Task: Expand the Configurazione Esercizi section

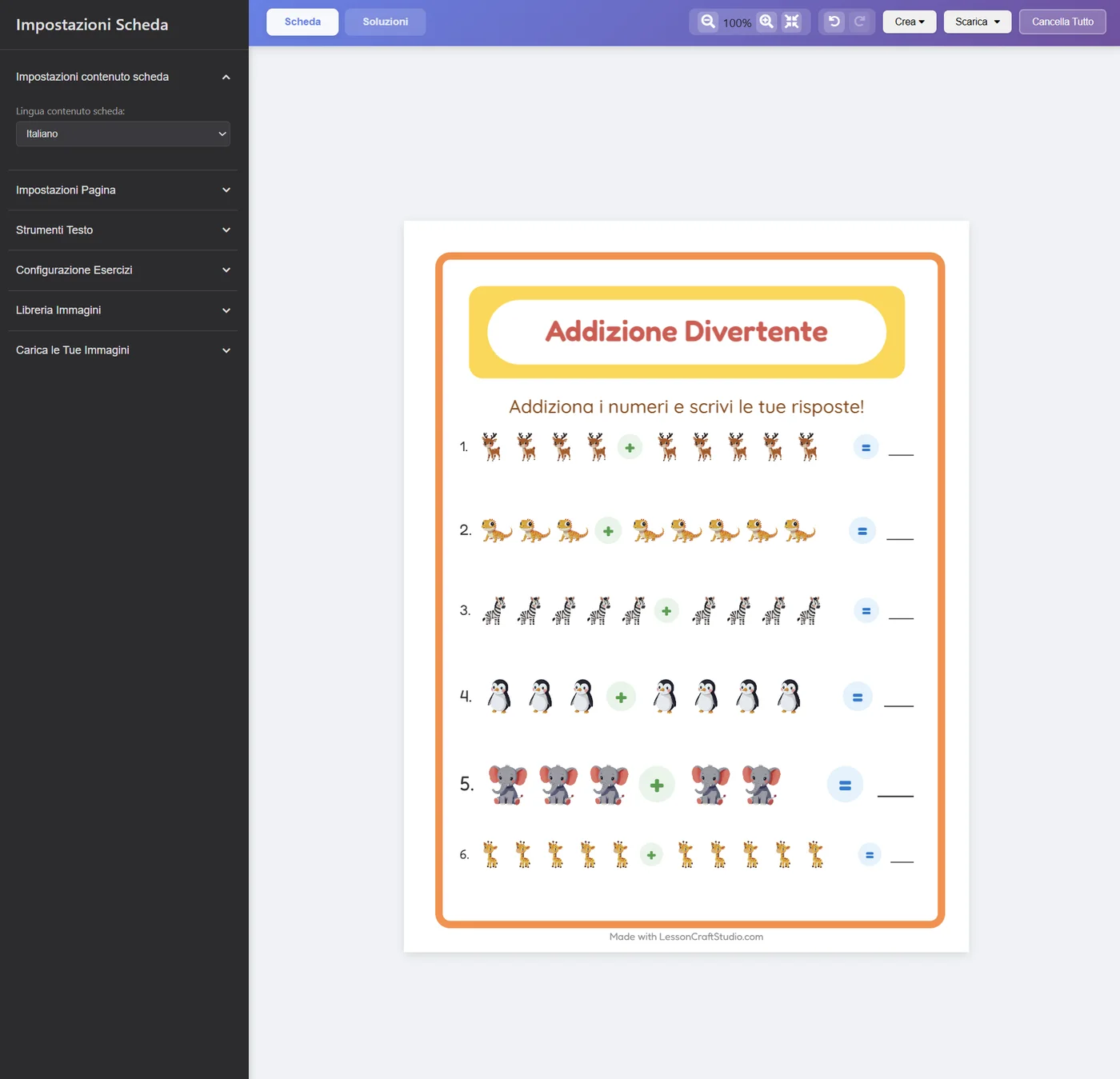Action: pos(123,270)
